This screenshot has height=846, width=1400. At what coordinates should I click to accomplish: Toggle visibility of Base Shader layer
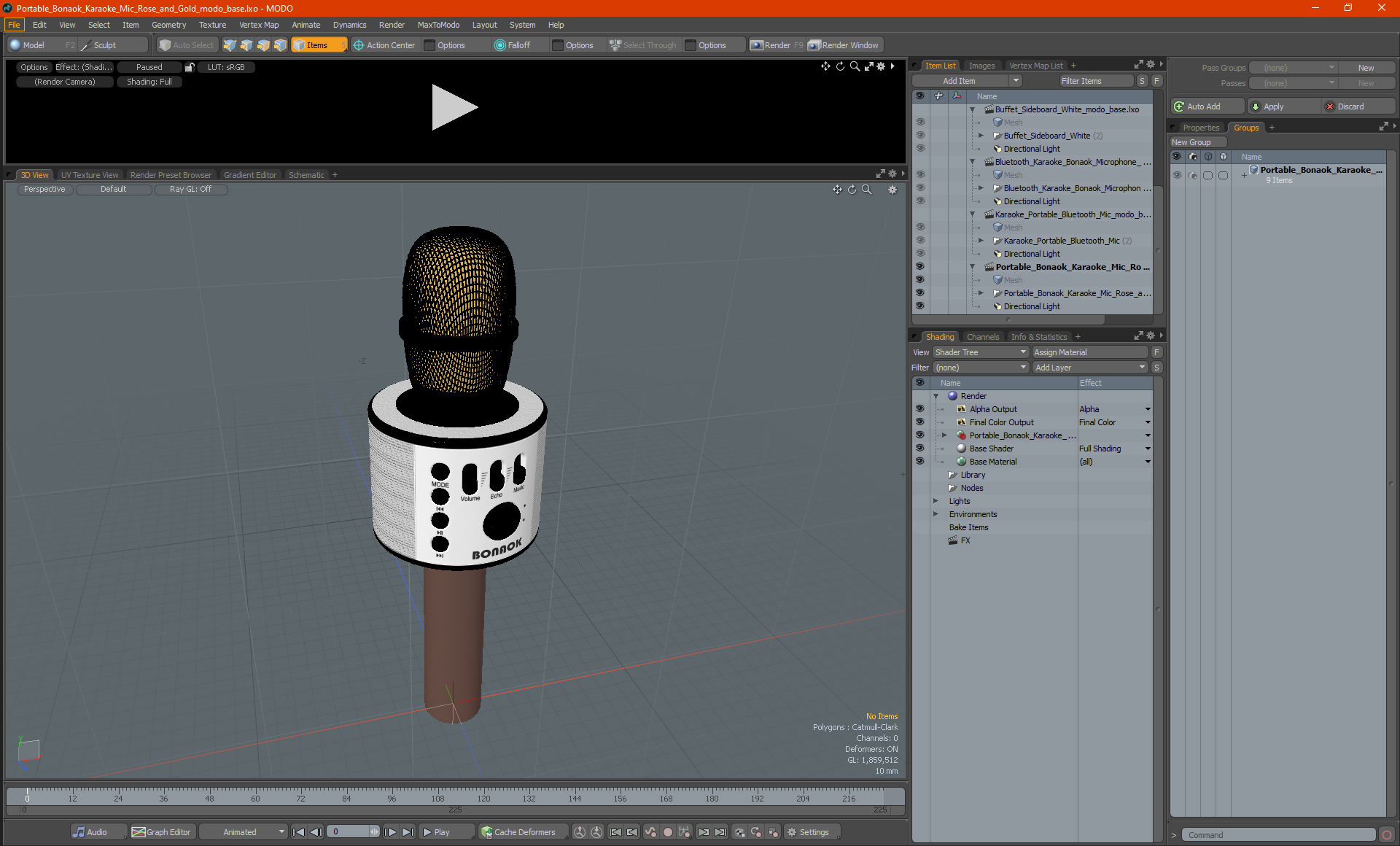coord(920,449)
